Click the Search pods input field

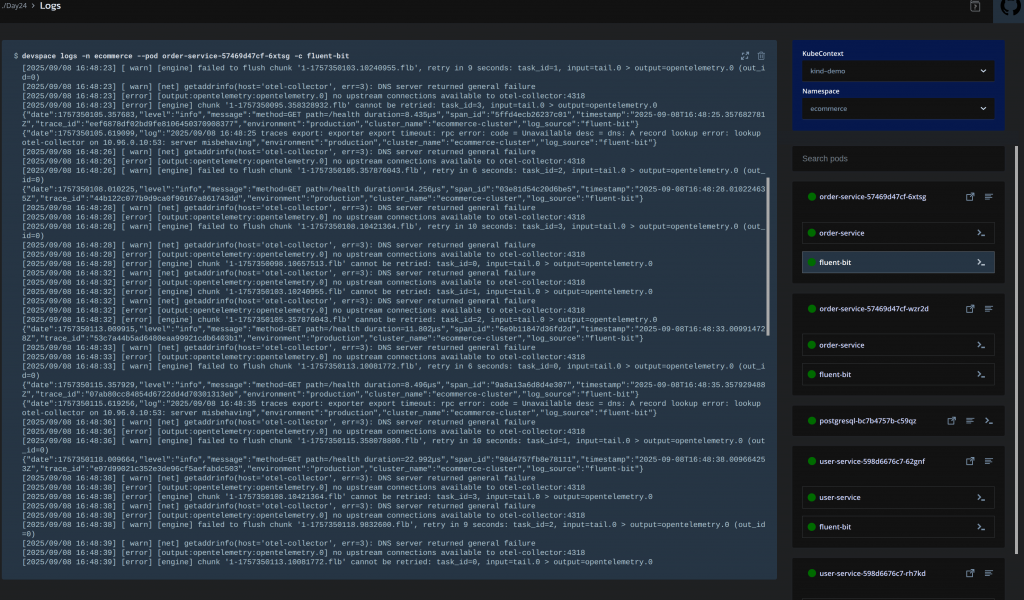tap(898, 159)
